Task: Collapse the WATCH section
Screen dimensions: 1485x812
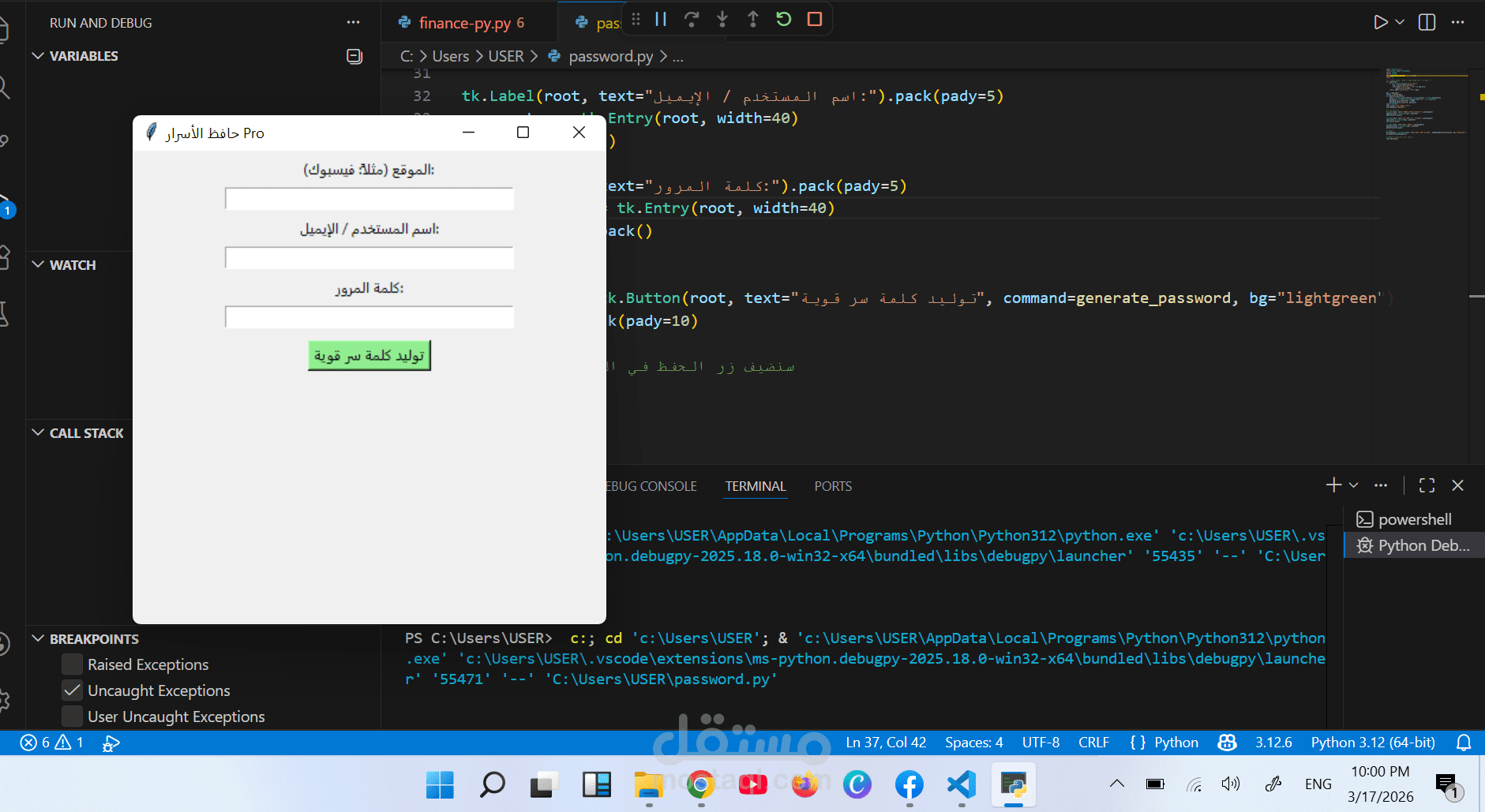Action: pos(73,265)
